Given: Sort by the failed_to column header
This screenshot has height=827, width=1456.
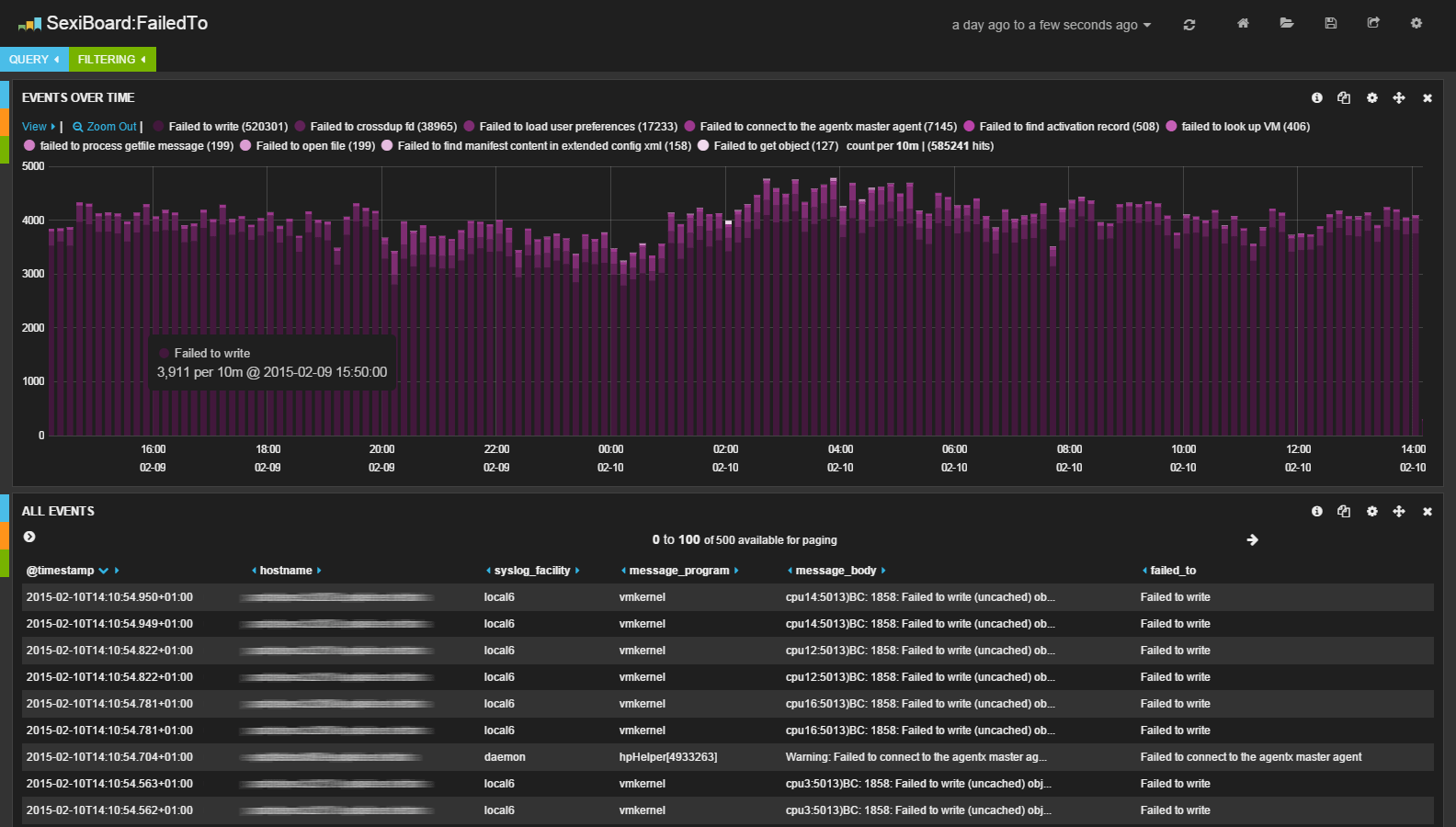Looking at the screenshot, I should point(1173,571).
